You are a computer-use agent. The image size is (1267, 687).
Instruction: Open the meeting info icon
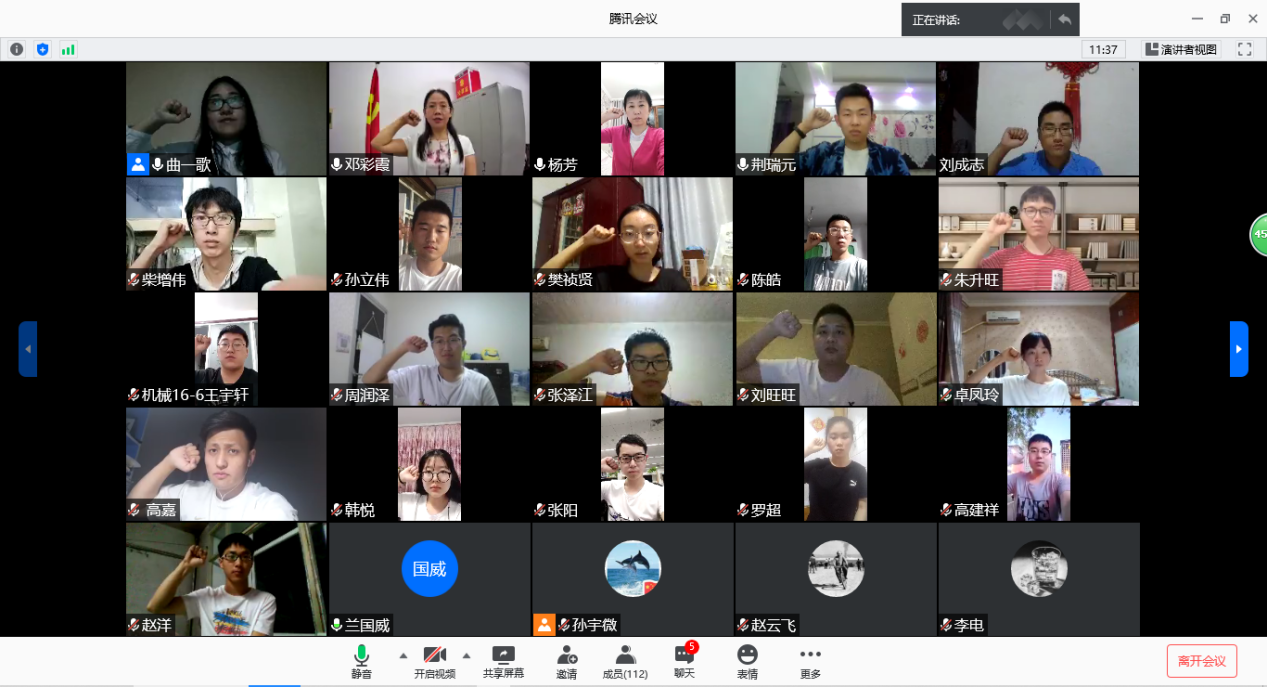(x=17, y=49)
